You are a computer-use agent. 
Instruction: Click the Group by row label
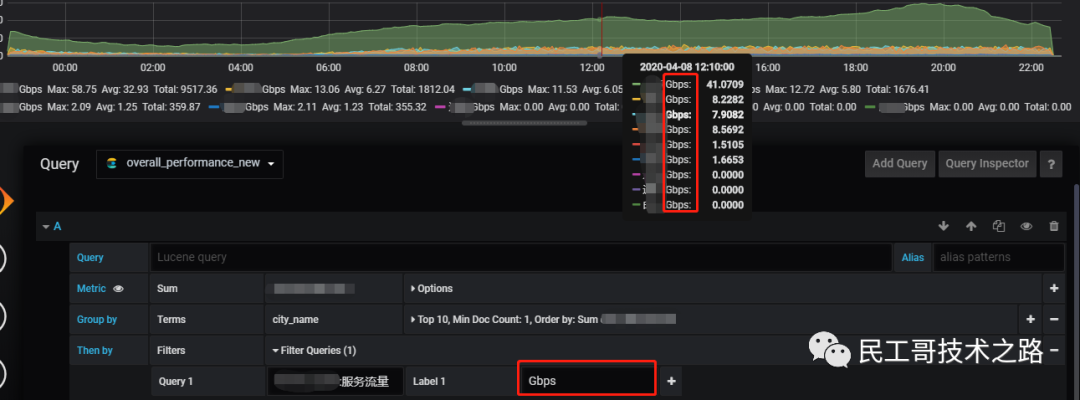coord(97,319)
